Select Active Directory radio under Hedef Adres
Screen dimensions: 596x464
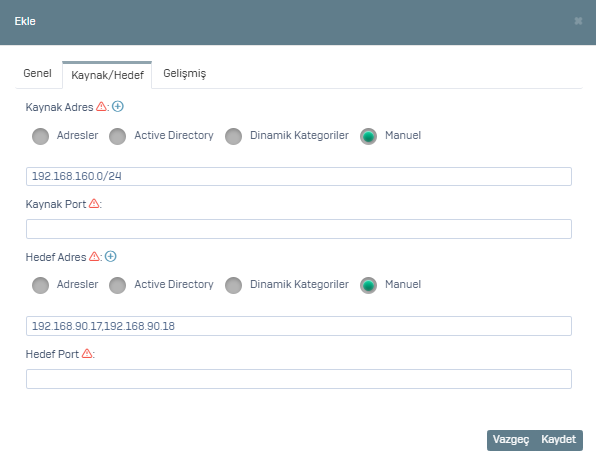pyautogui.click(x=117, y=285)
